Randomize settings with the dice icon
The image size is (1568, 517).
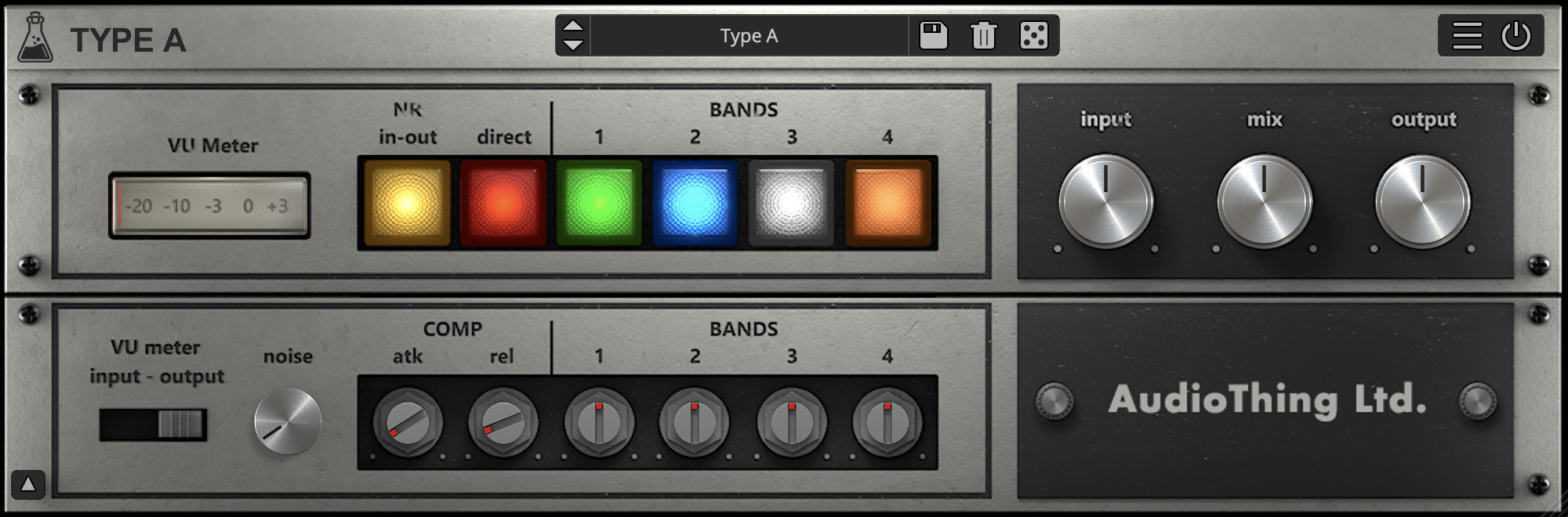tap(1033, 36)
